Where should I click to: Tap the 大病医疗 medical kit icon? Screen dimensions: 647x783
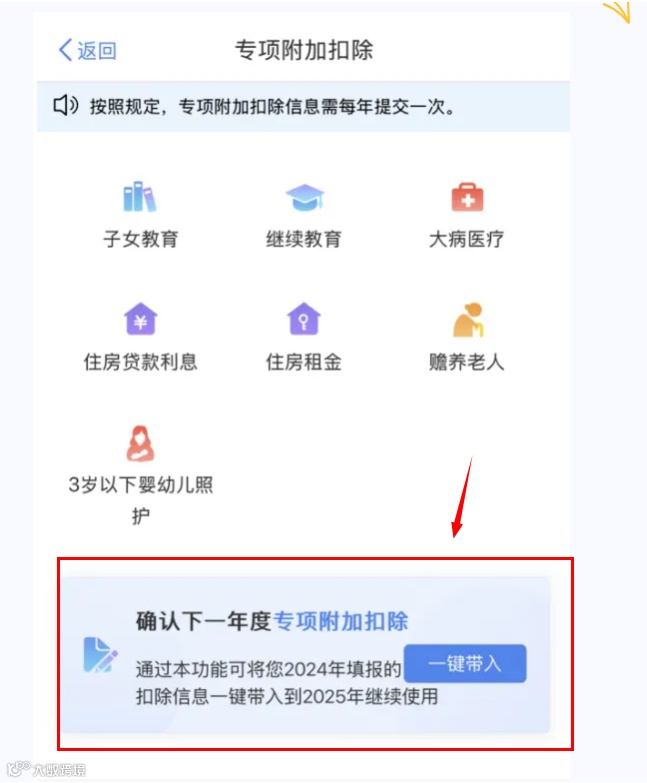pyautogui.click(x=467, y=197)
